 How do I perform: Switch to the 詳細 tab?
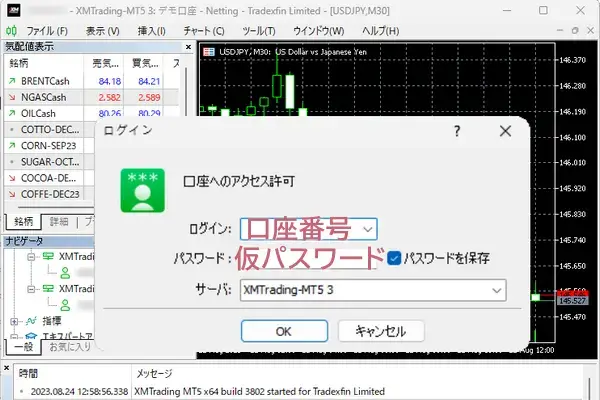pyautogui.click(x=59, y=222)
